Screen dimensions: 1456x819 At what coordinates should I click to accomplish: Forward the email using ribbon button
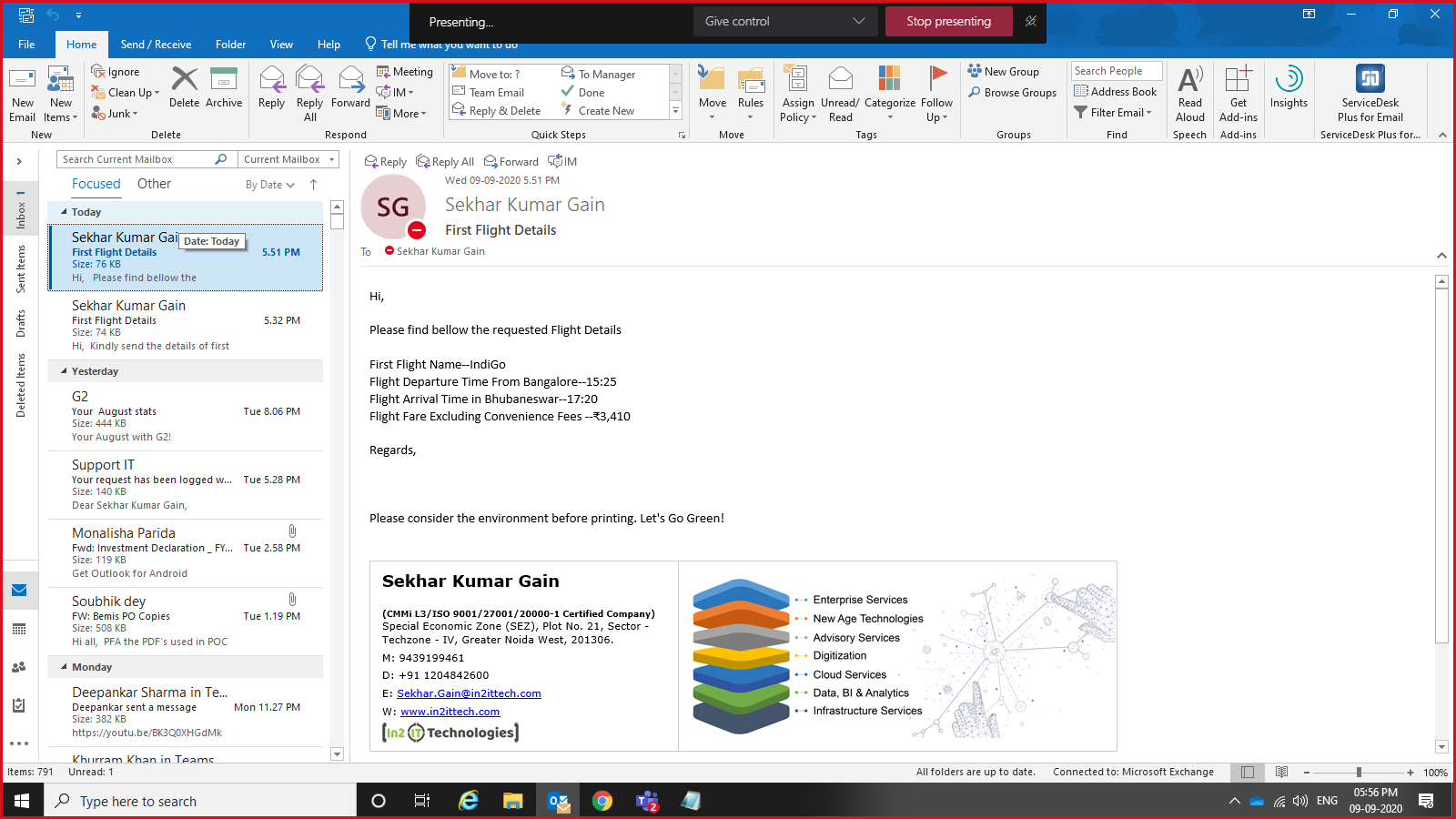pos(350,87)
